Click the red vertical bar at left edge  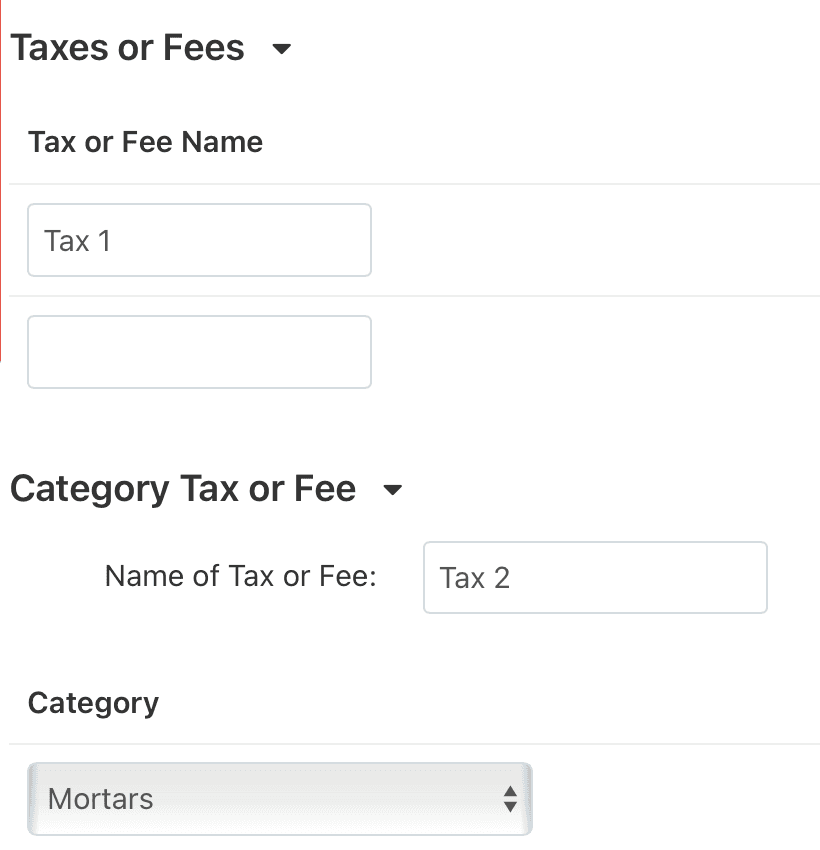pyautogui.click(x=1, y=181)
